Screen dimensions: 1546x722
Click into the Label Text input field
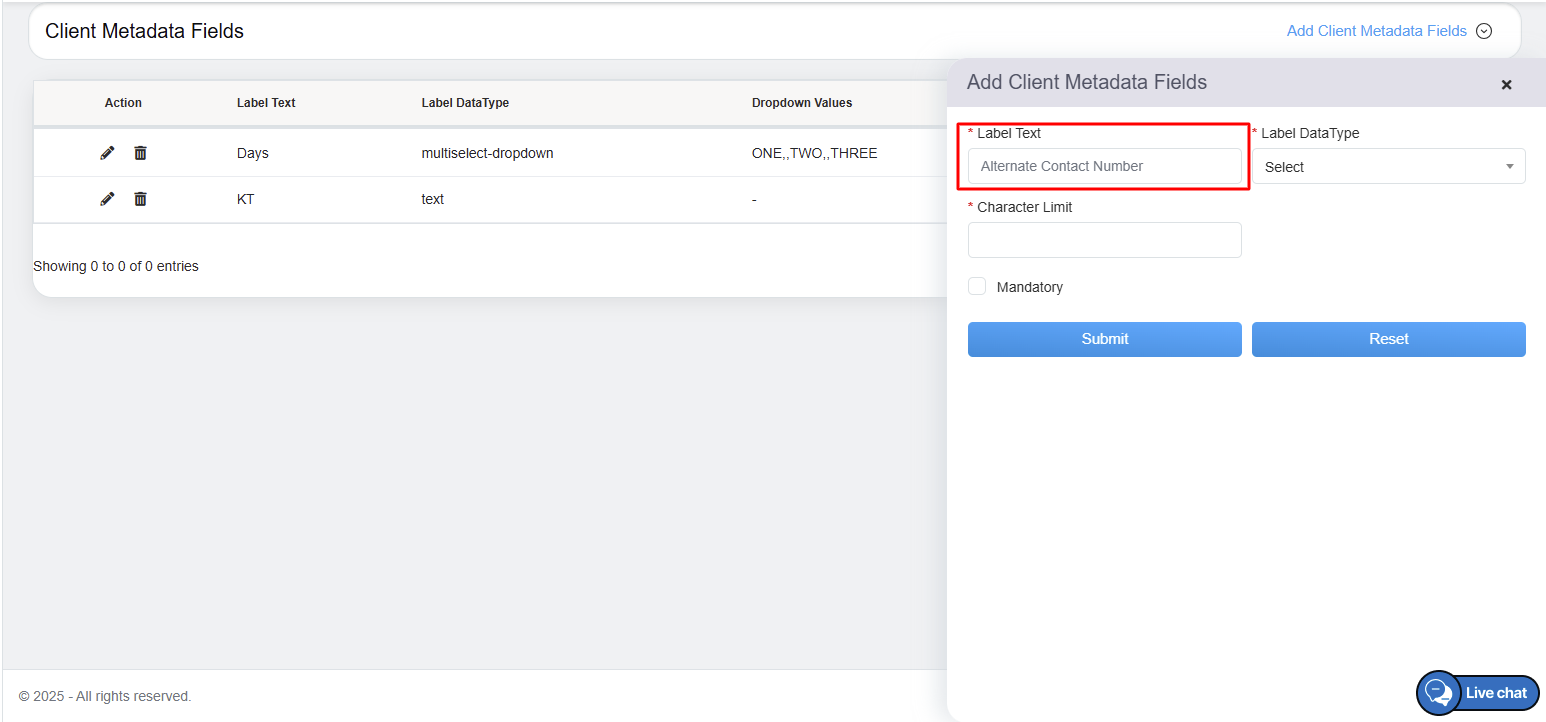(x=1104, y=166)
